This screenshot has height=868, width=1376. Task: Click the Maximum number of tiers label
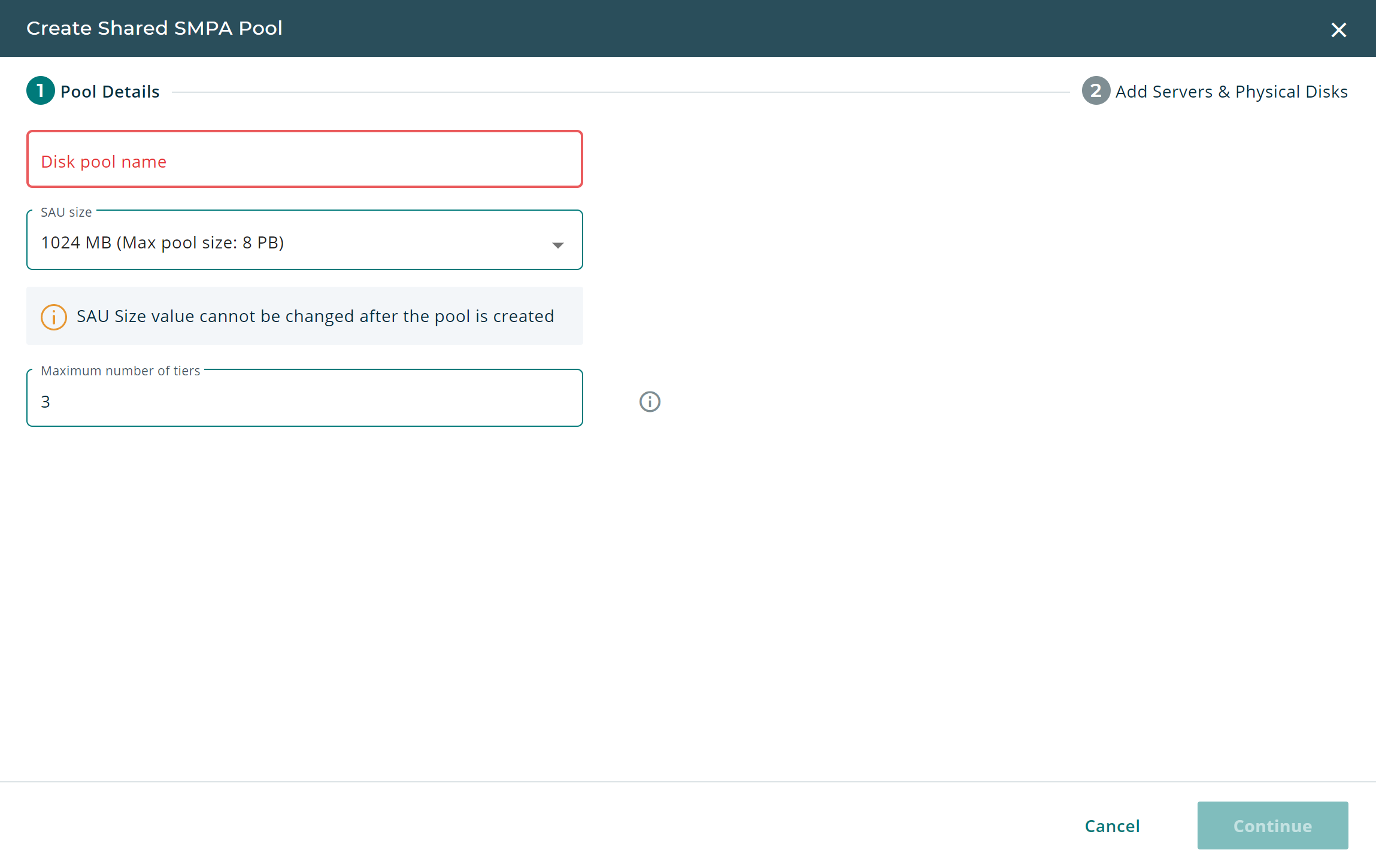pos(120,371)
